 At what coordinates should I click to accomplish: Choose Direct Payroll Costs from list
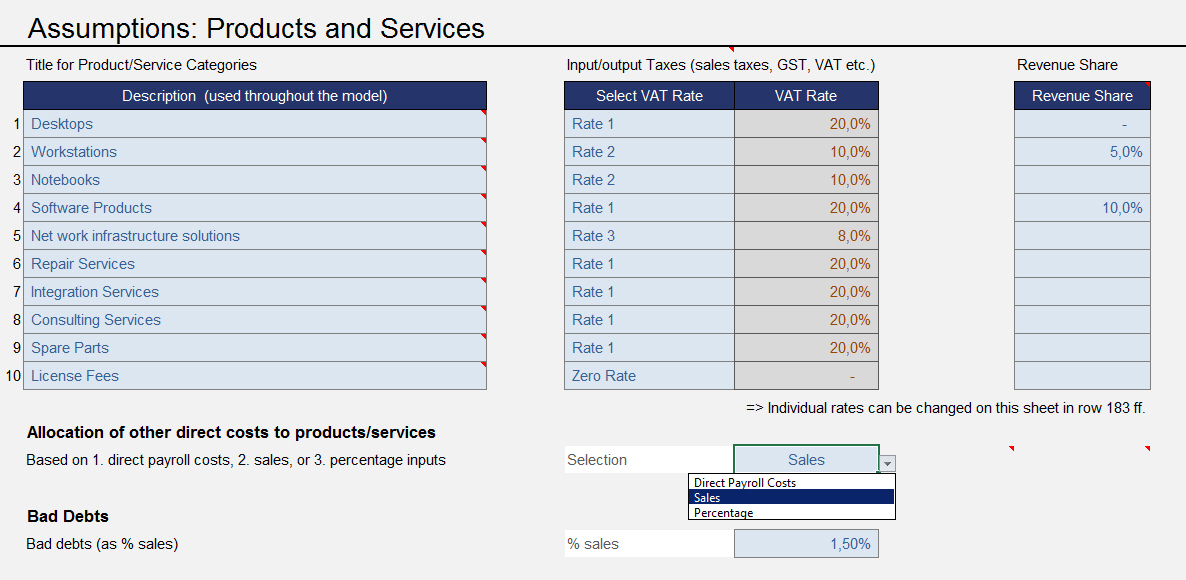tap(745, 483)
